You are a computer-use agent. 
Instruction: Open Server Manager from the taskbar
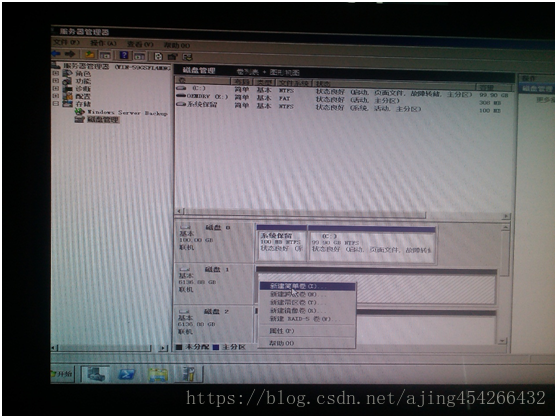(x=96, y=374)
